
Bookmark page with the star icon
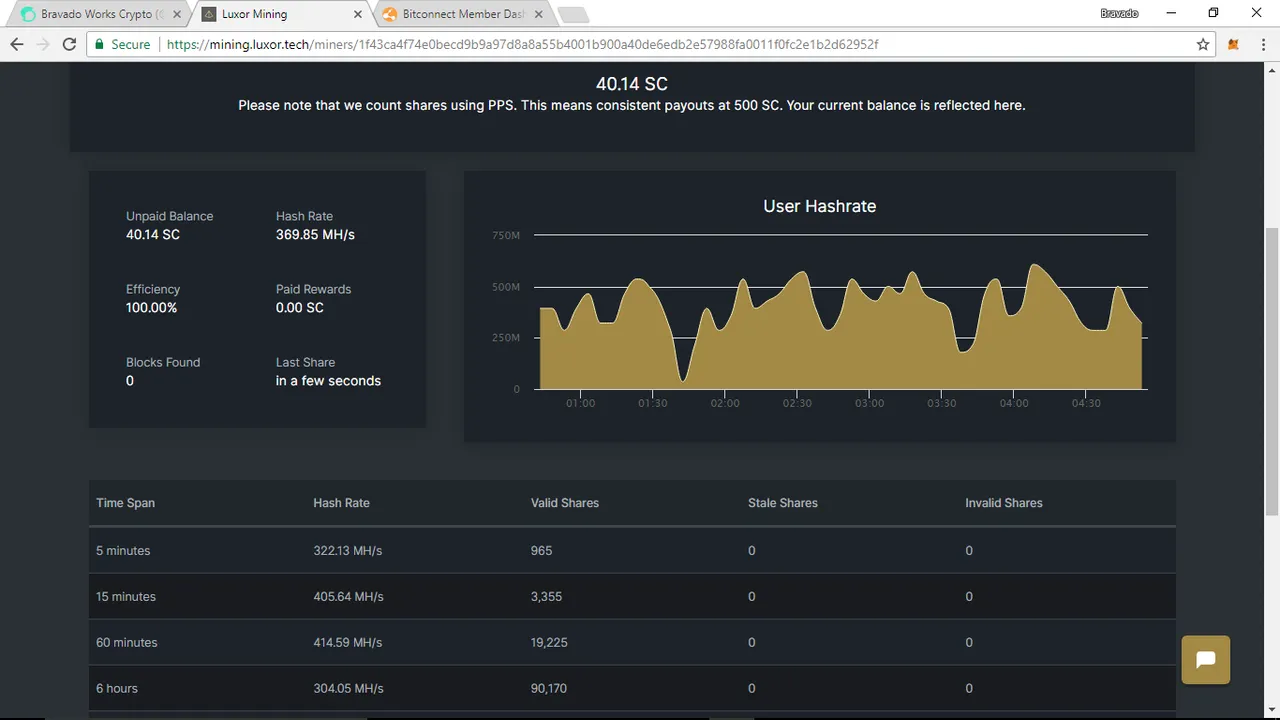[1203, 45]
